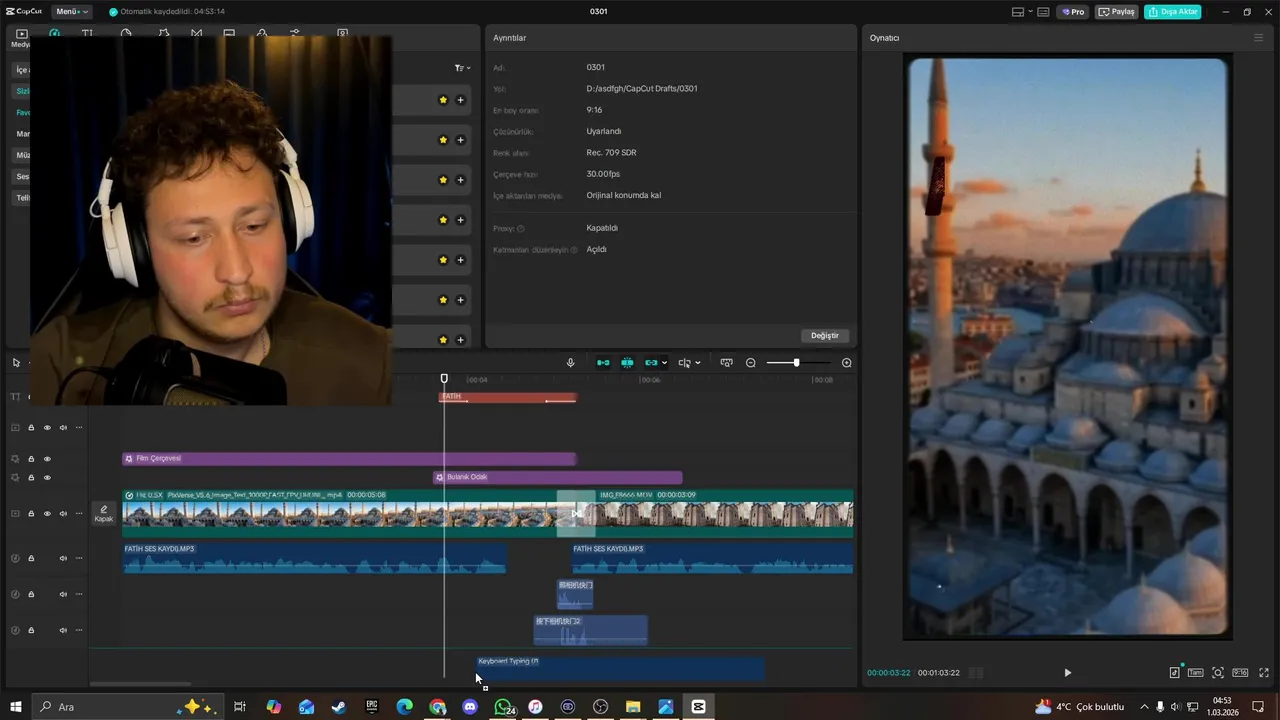
Task: Open the Oynatıcı player panel menu icon
Action: coord(1258,38)
